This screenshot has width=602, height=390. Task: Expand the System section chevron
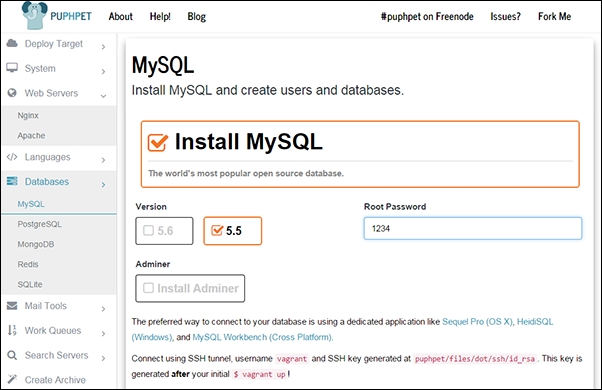(103, 71)
